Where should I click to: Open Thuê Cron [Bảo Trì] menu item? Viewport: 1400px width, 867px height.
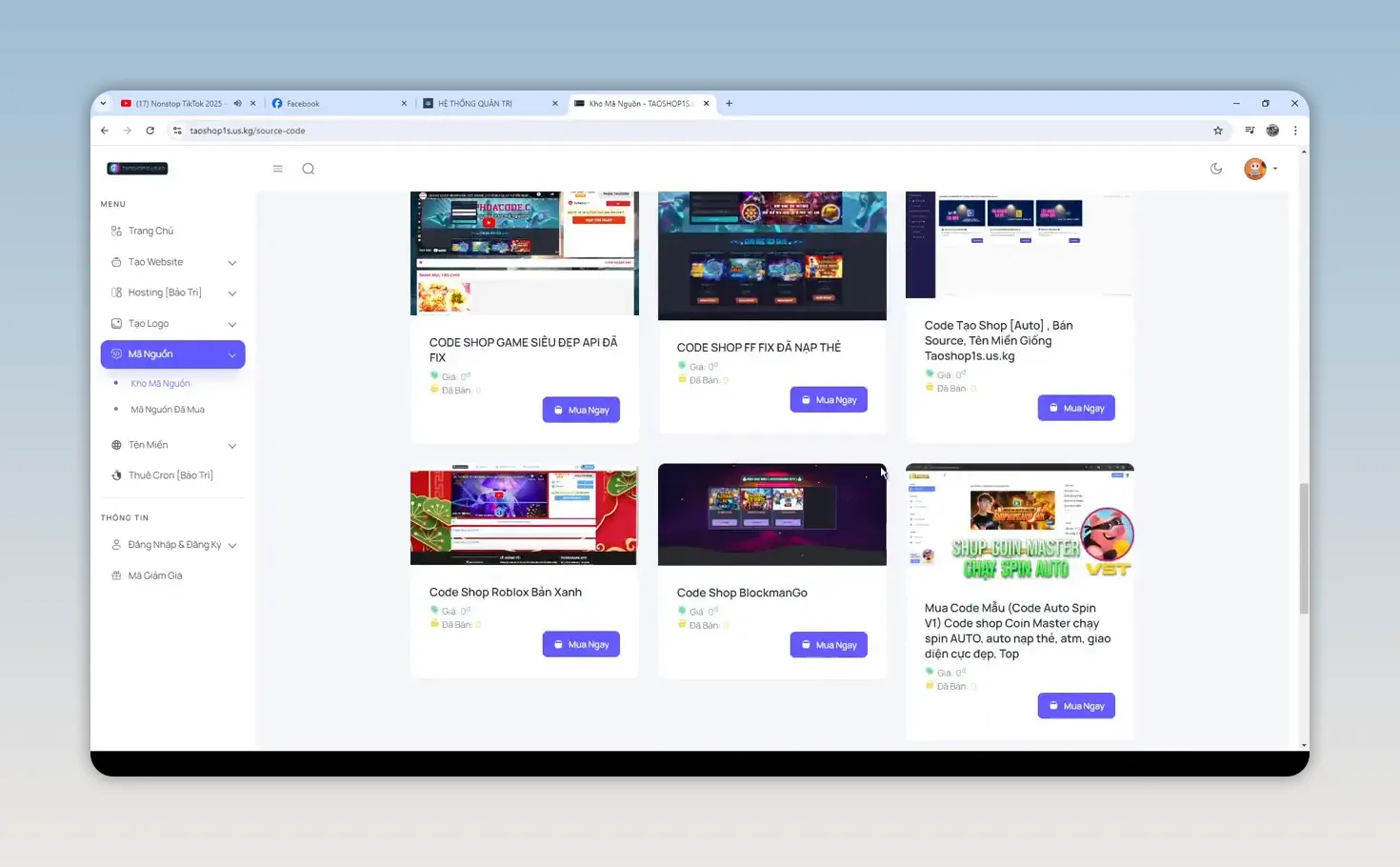[x=172, y=475]
